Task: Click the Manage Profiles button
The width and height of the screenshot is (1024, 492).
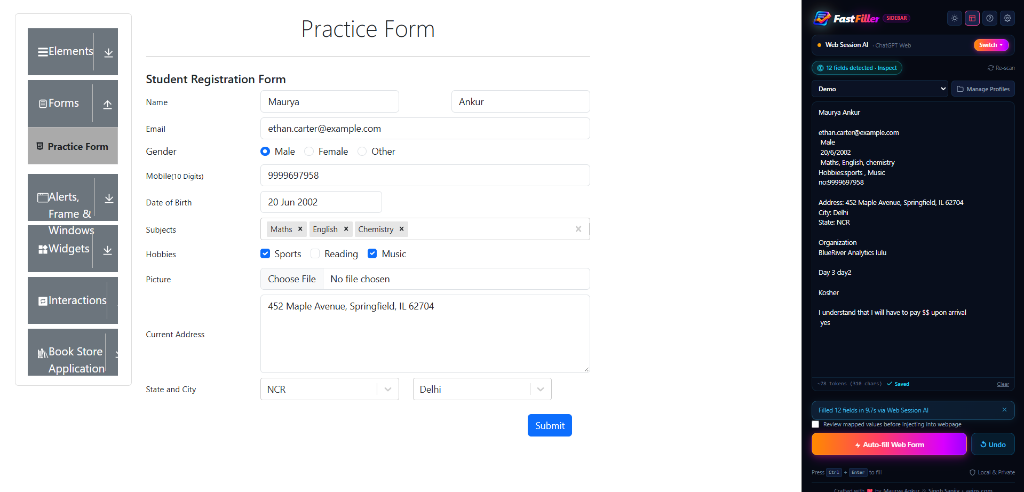Action: click(983, 89)
